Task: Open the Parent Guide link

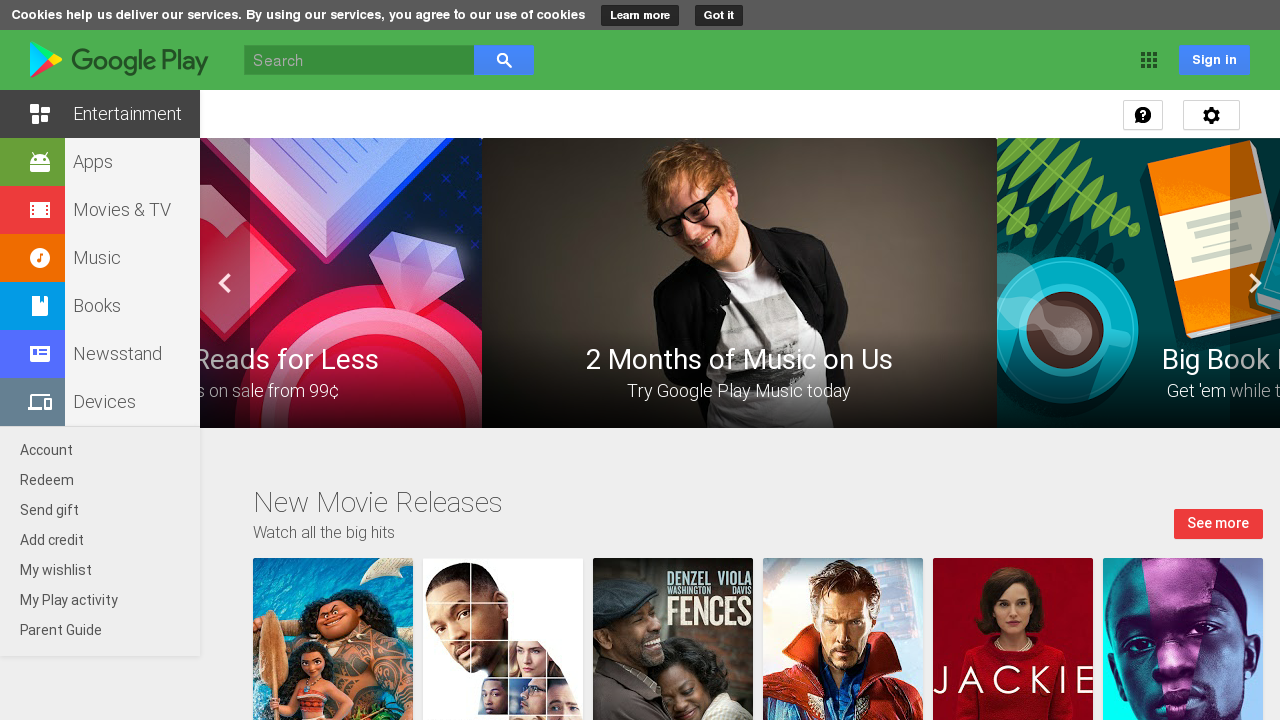Action: [x=61, y=630]
